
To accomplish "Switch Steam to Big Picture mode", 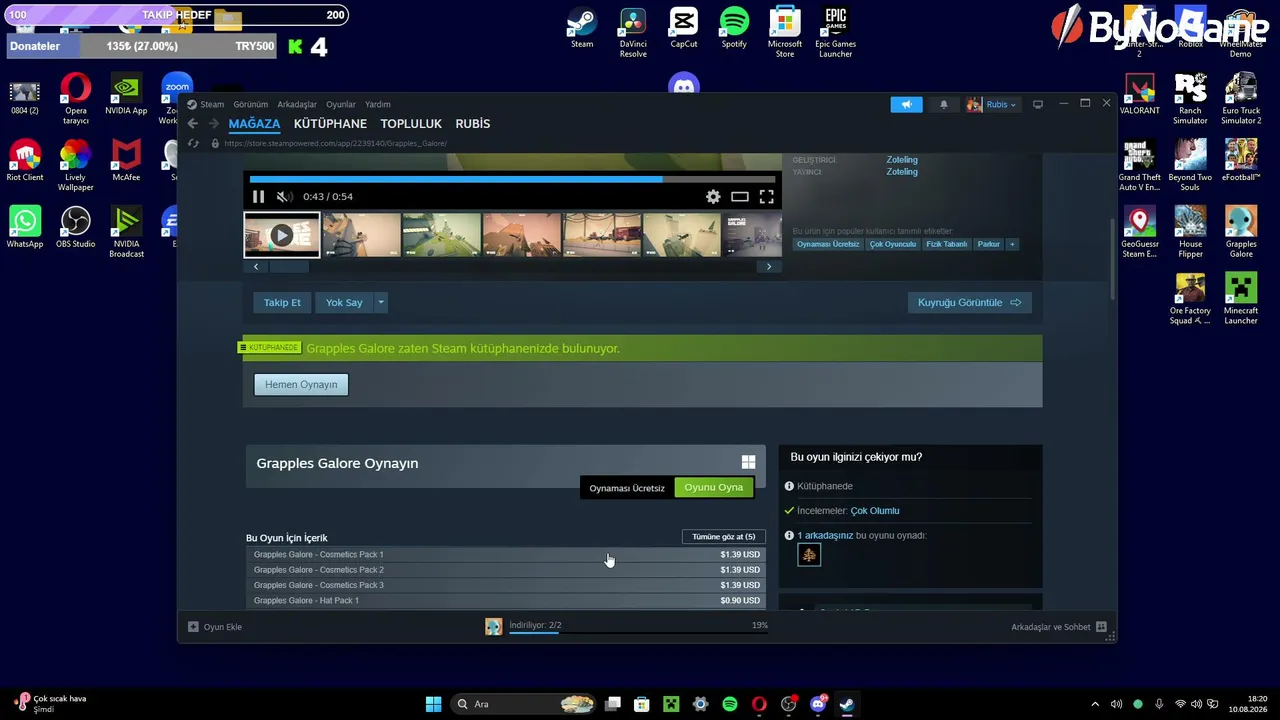I will [1038, 104].
